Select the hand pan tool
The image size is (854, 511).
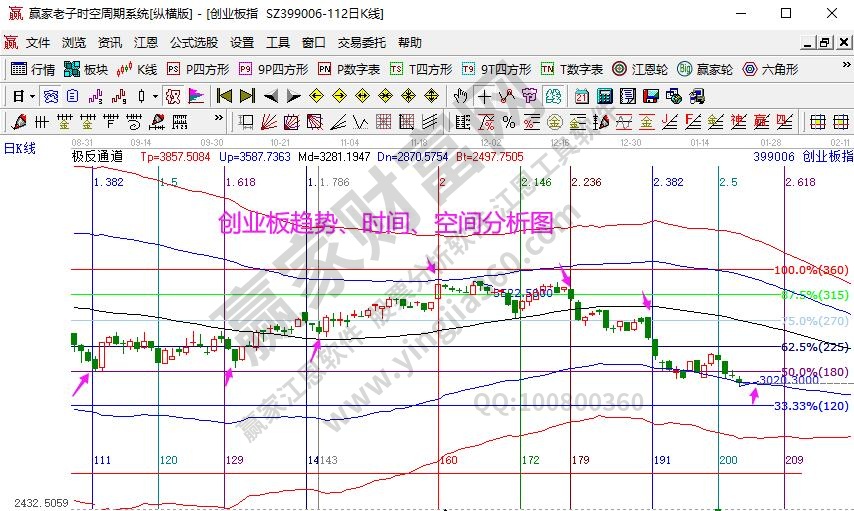(460, 96)
